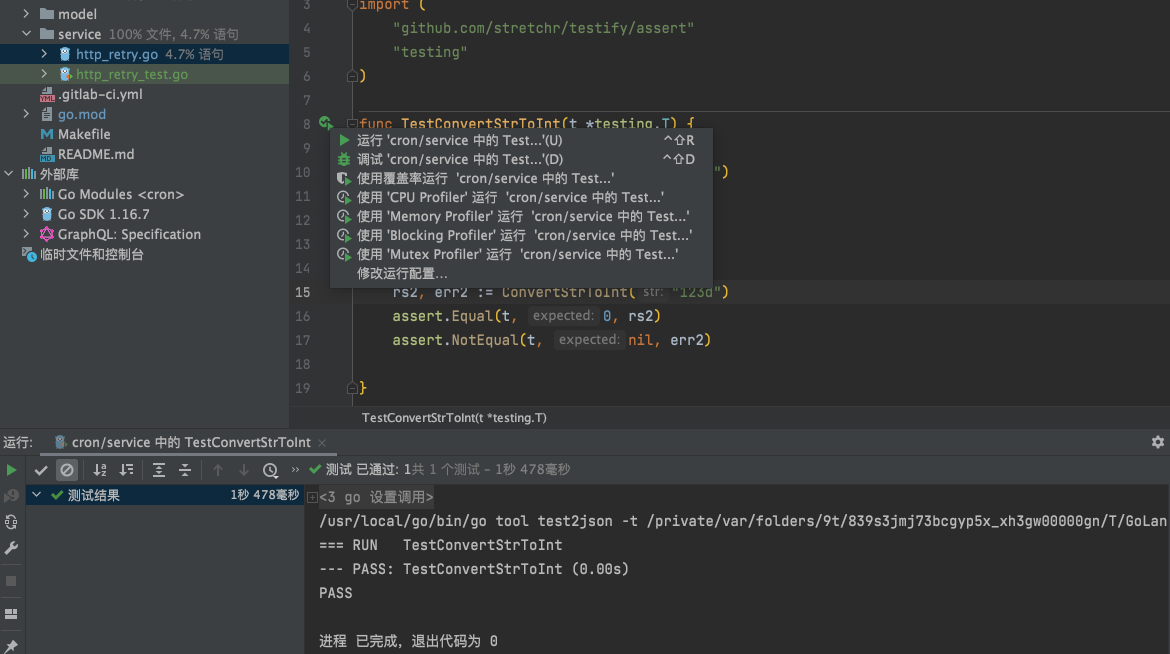Collapse all test results
Viewport: 1170px width, 654px height.
[185, 470]
